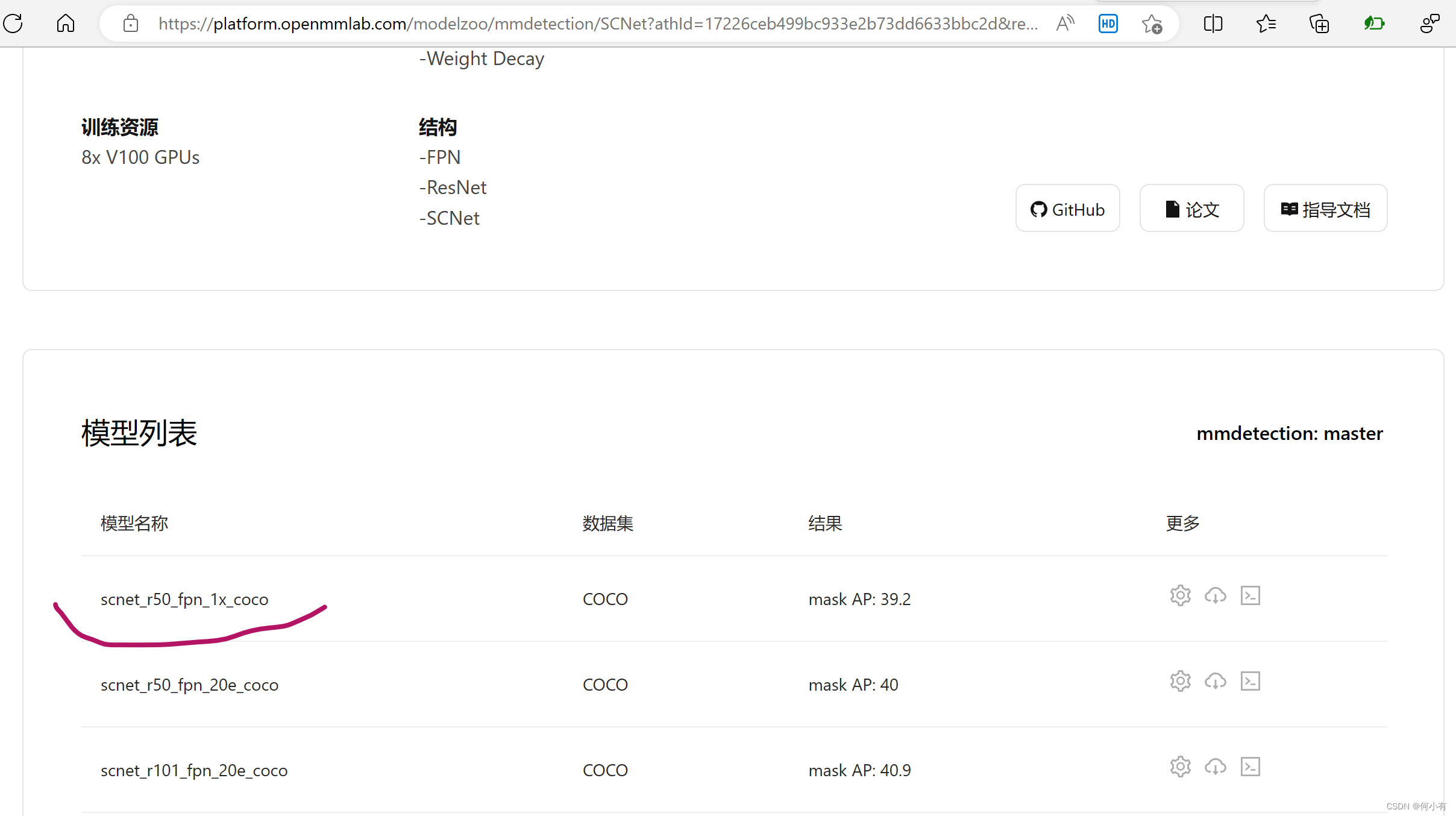Viewport: 1456px width, 816px height.
Task: Click the browser refresh icon
Action: [x=13, y=24]
